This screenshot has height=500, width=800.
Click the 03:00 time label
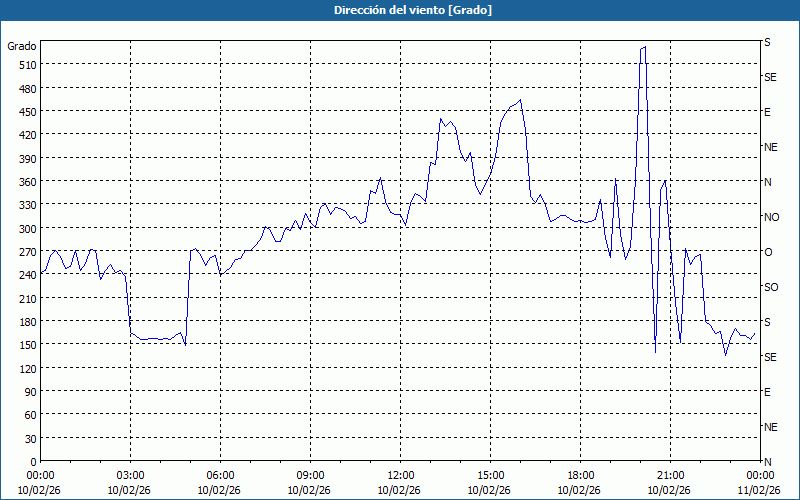[x=130, y=475]
